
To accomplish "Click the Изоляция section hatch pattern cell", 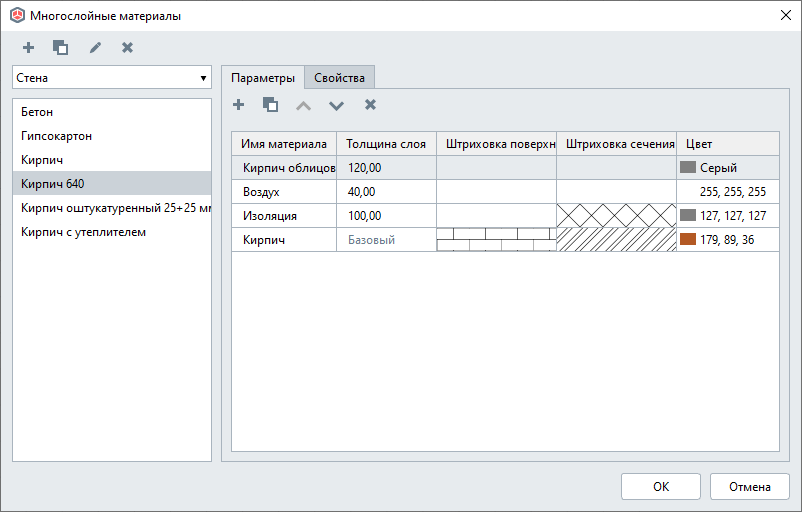I will point(616,215).
